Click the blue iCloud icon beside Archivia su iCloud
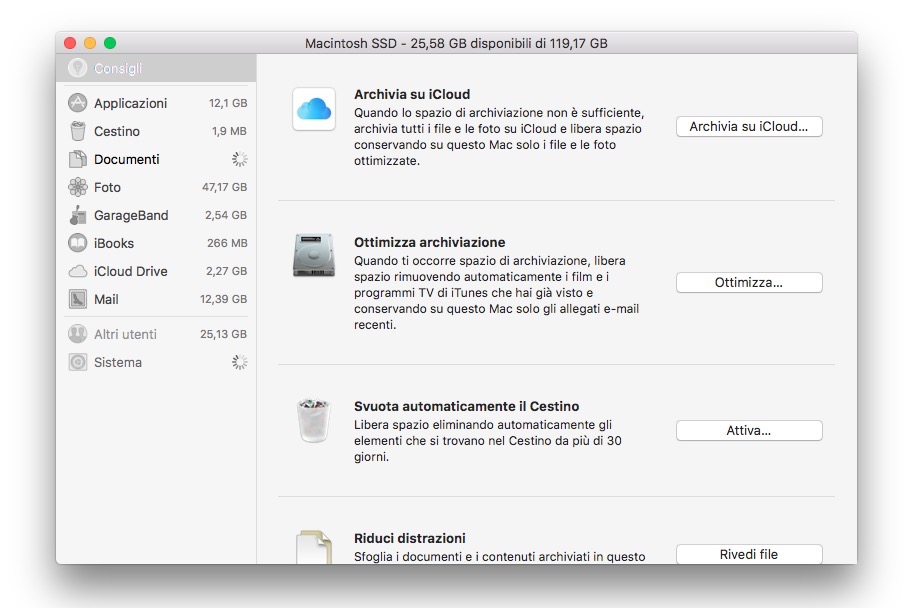The image size is (913, 608). pyautogui.click(x=314, y=109)
